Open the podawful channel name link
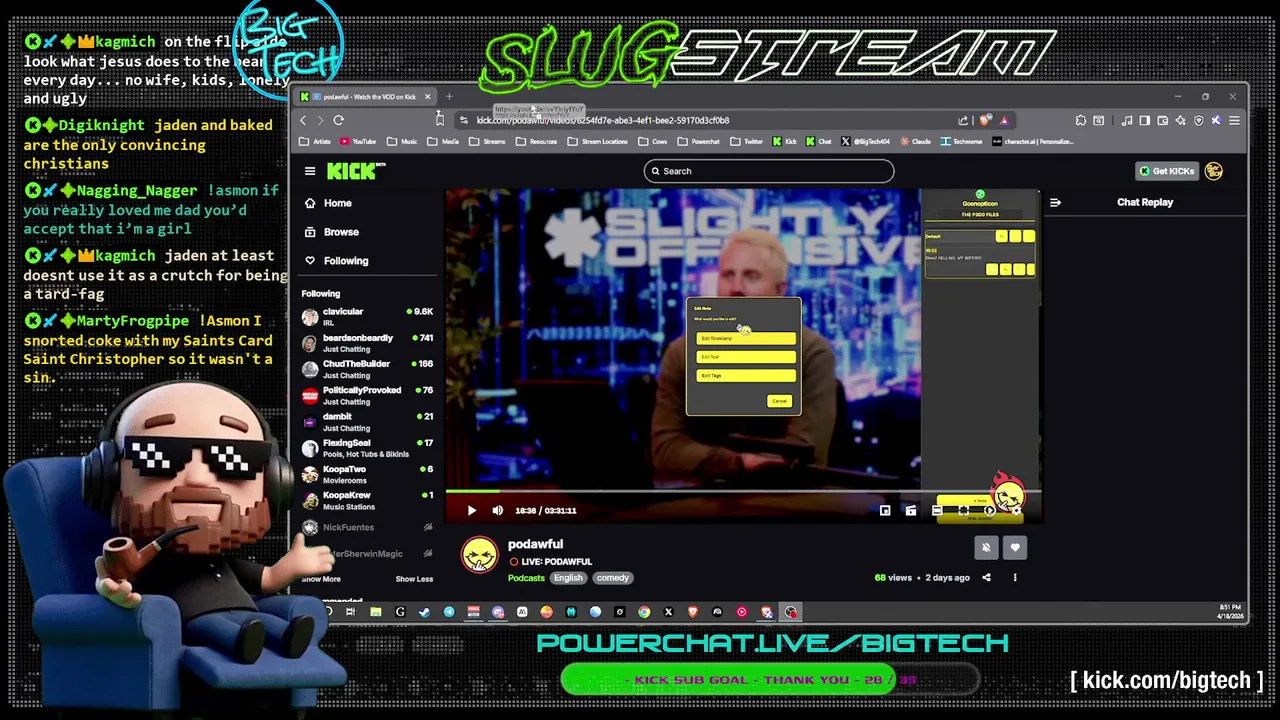1280x720 pixels. [x=535, y=545]
